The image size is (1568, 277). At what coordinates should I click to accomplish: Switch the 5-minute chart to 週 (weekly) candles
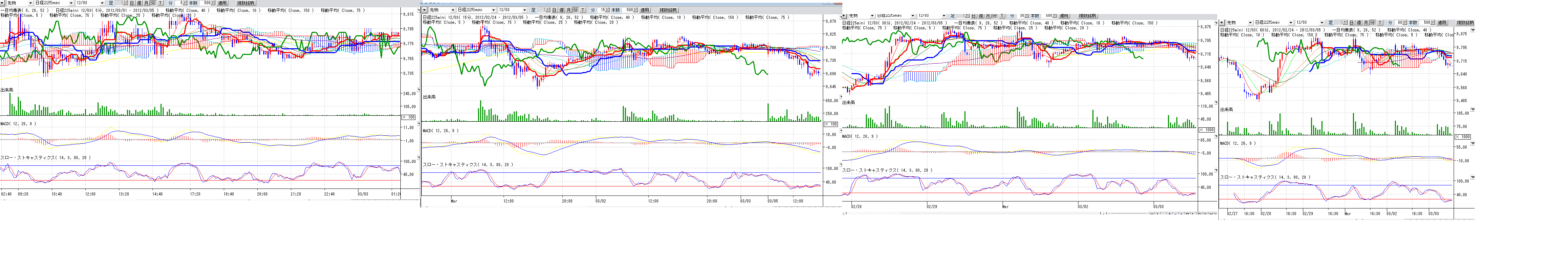pos(139,3)
